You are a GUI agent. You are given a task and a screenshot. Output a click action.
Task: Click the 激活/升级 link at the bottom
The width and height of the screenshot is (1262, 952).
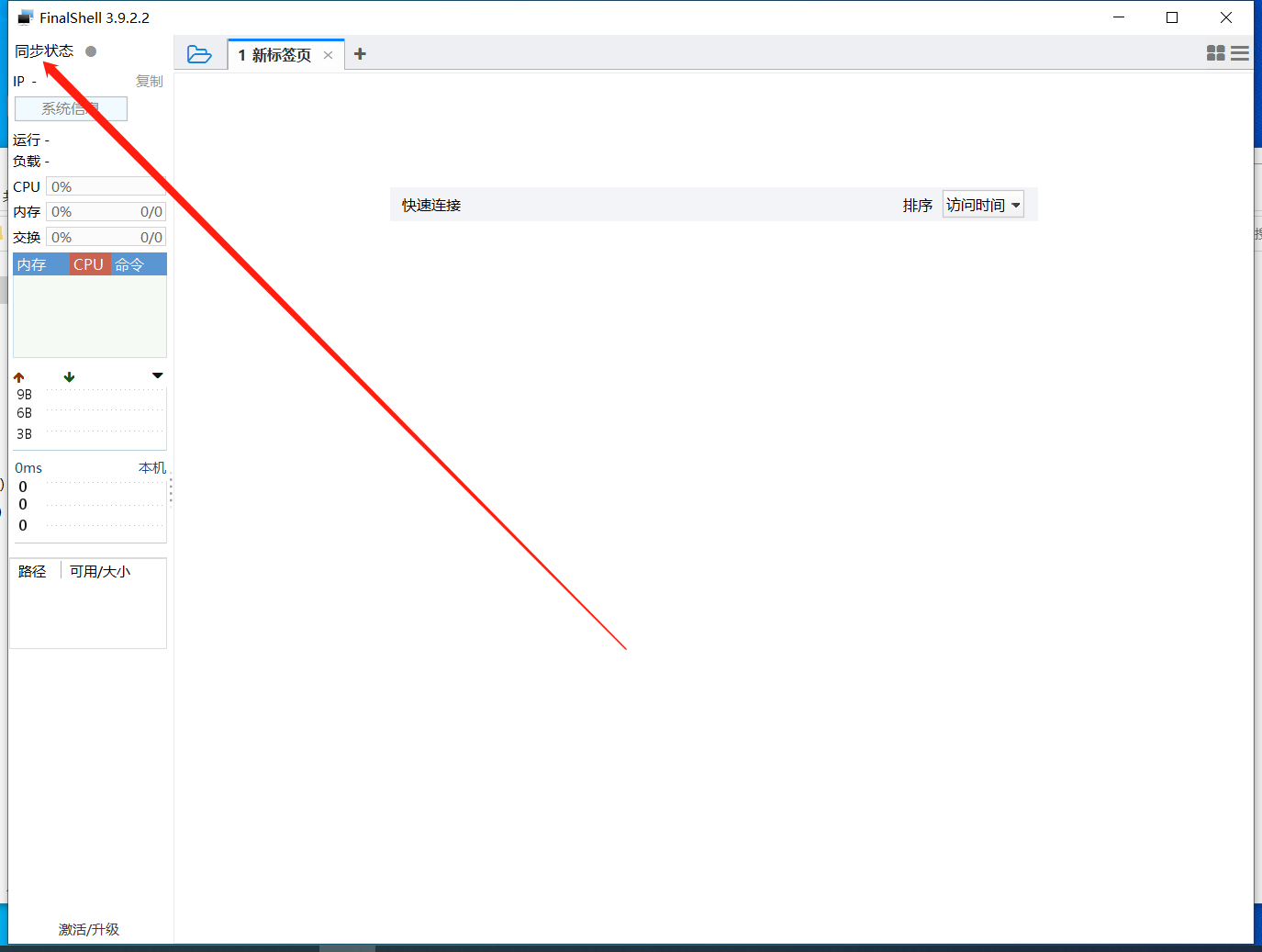(x=88, y=929)
